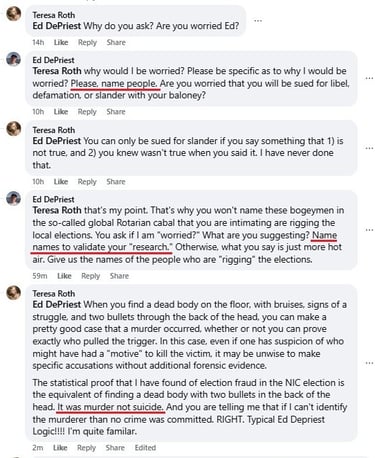Viewport: 375px width, 458px height.
Task: Share Ed DePriest's 10h libel comment
Action: [x=116, y=112]
